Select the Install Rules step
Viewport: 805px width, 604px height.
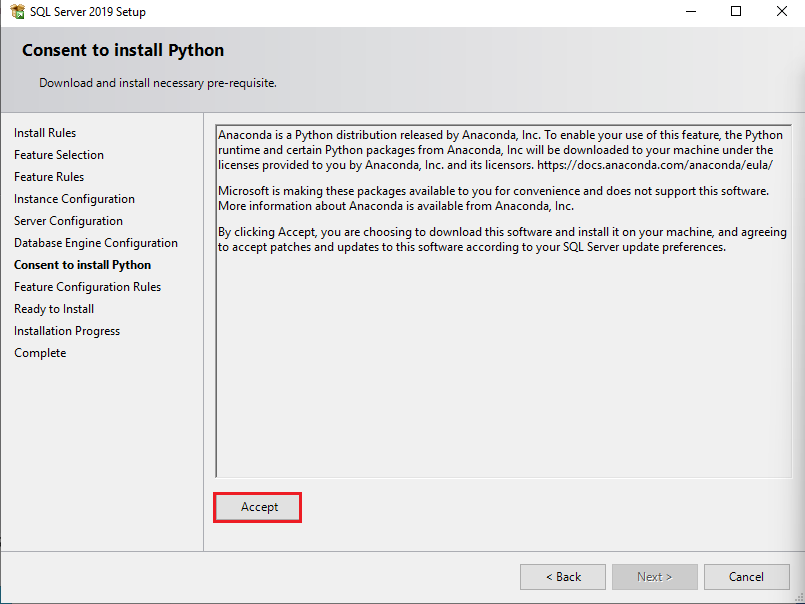click(45, 132)
